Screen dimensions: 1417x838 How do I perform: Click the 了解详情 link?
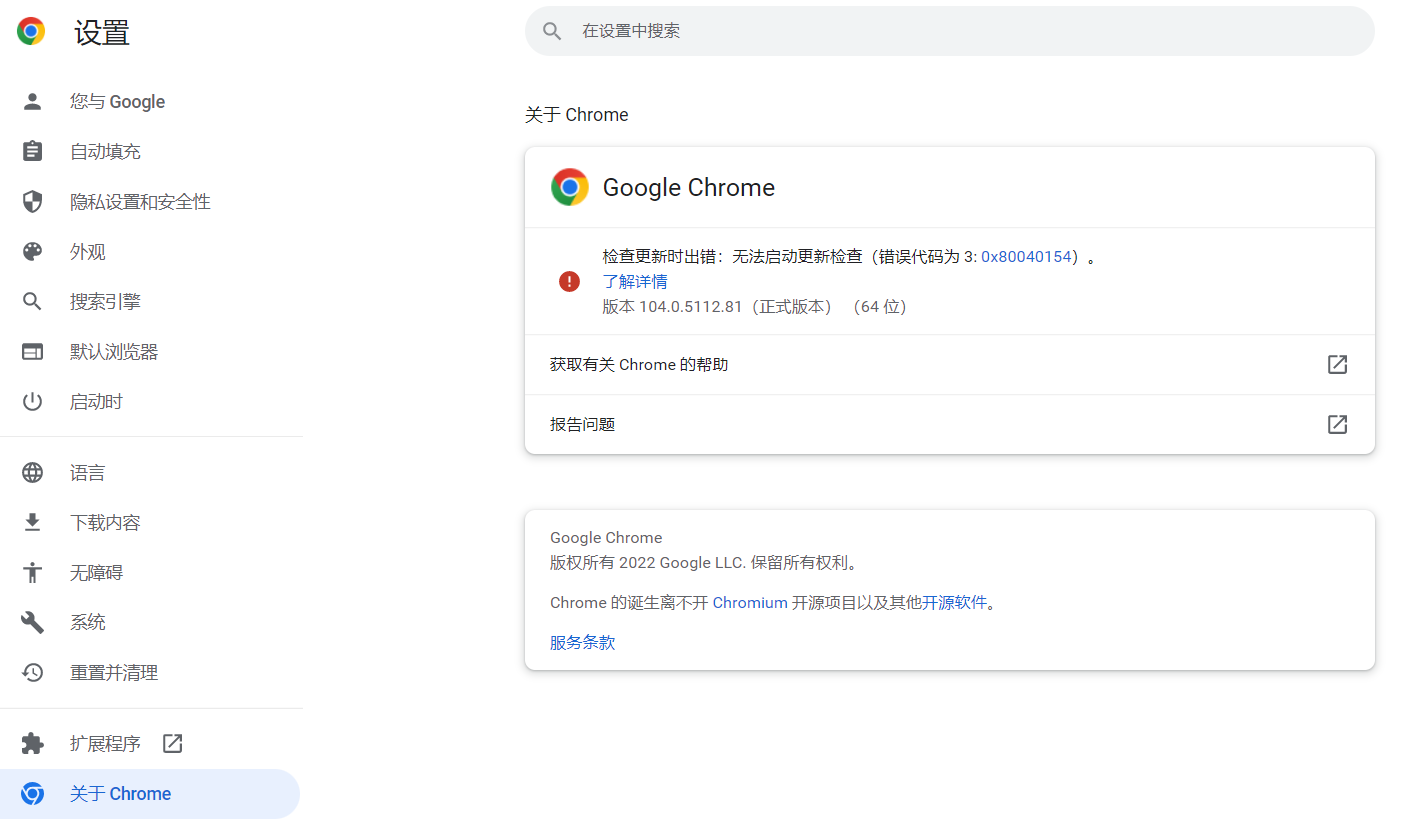[635, 282]
